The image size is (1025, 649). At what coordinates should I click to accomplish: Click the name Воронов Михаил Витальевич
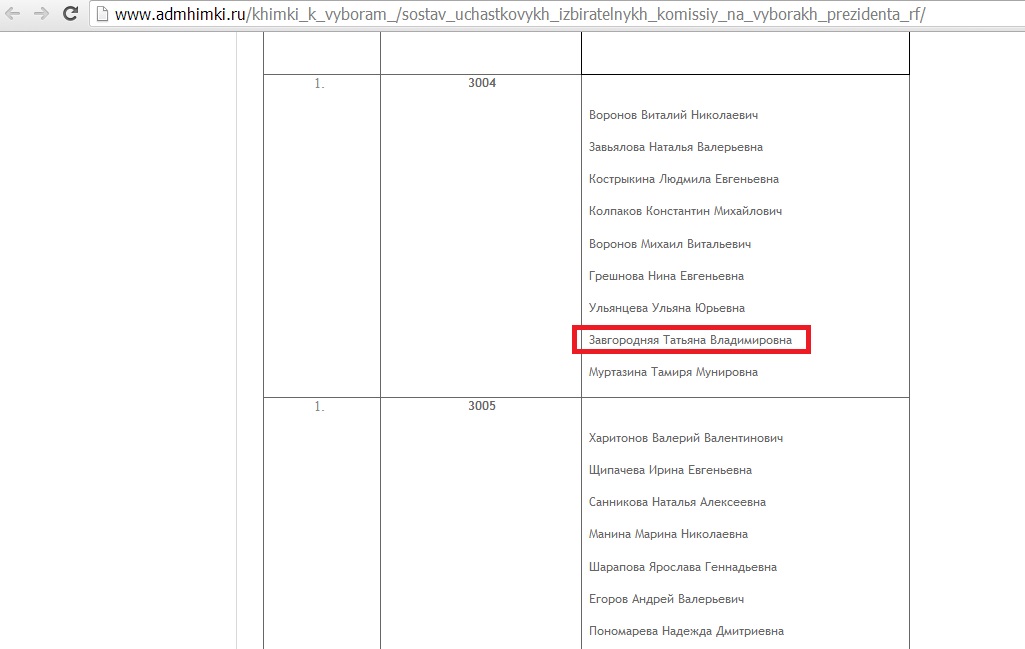(669, 244)
